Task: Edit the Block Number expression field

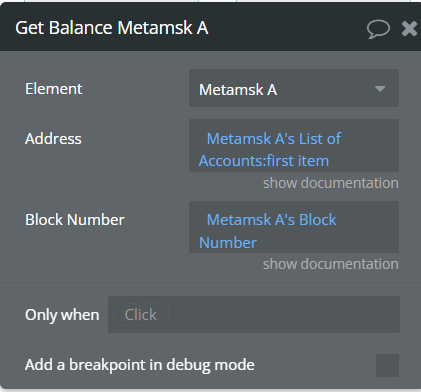Action: [294, 227]
